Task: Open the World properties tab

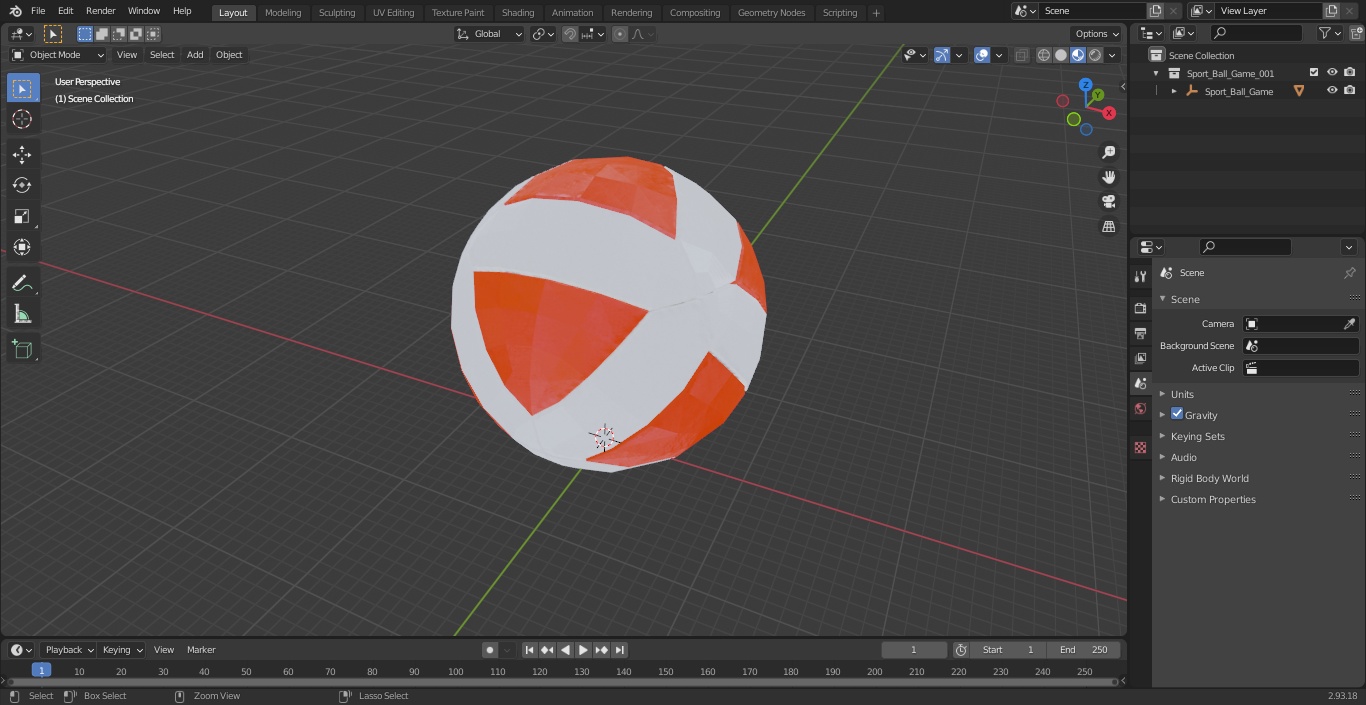Action: 1140,408
